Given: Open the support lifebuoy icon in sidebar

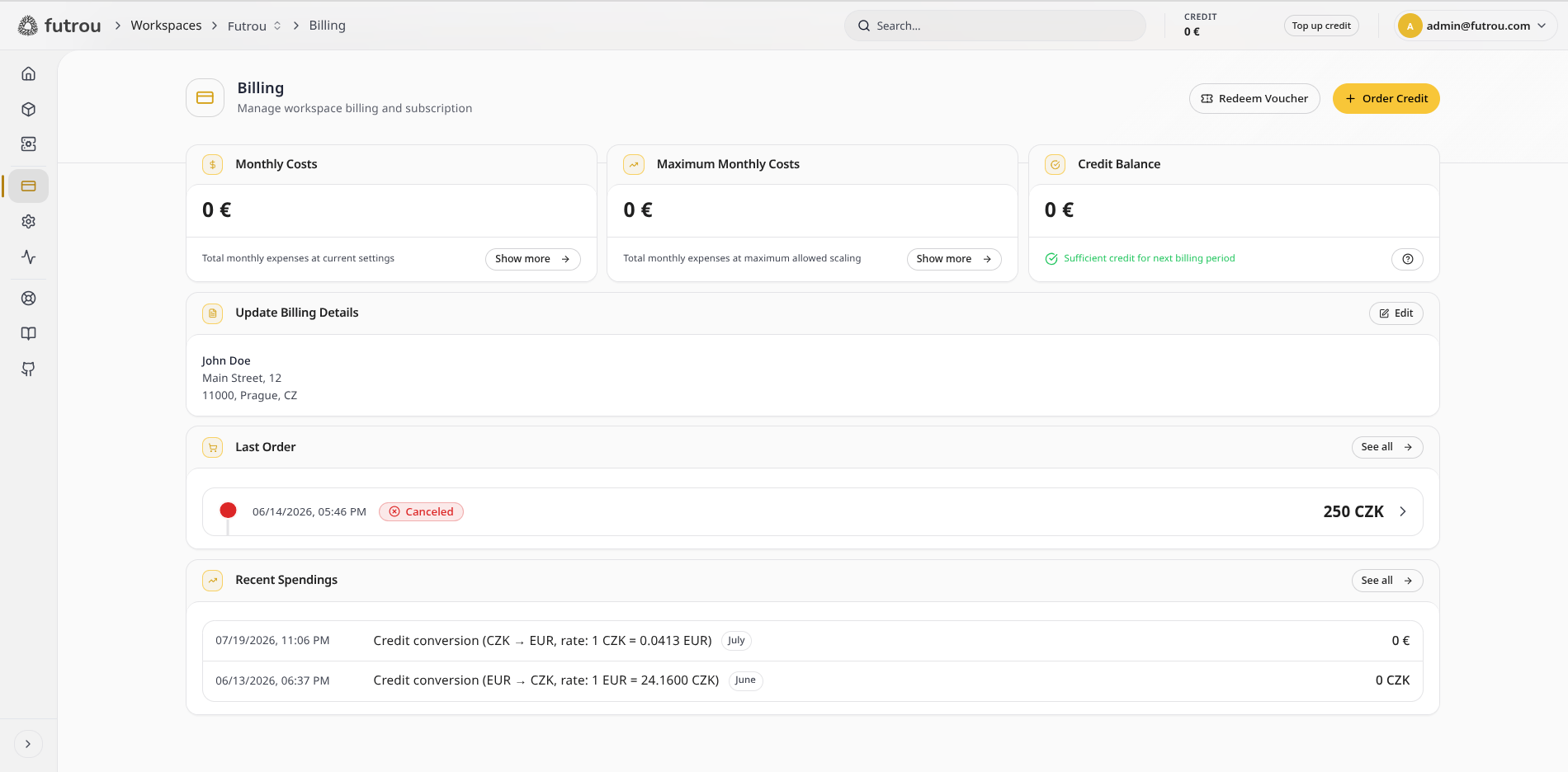Looking at the screenshot, I should [29, 299].
